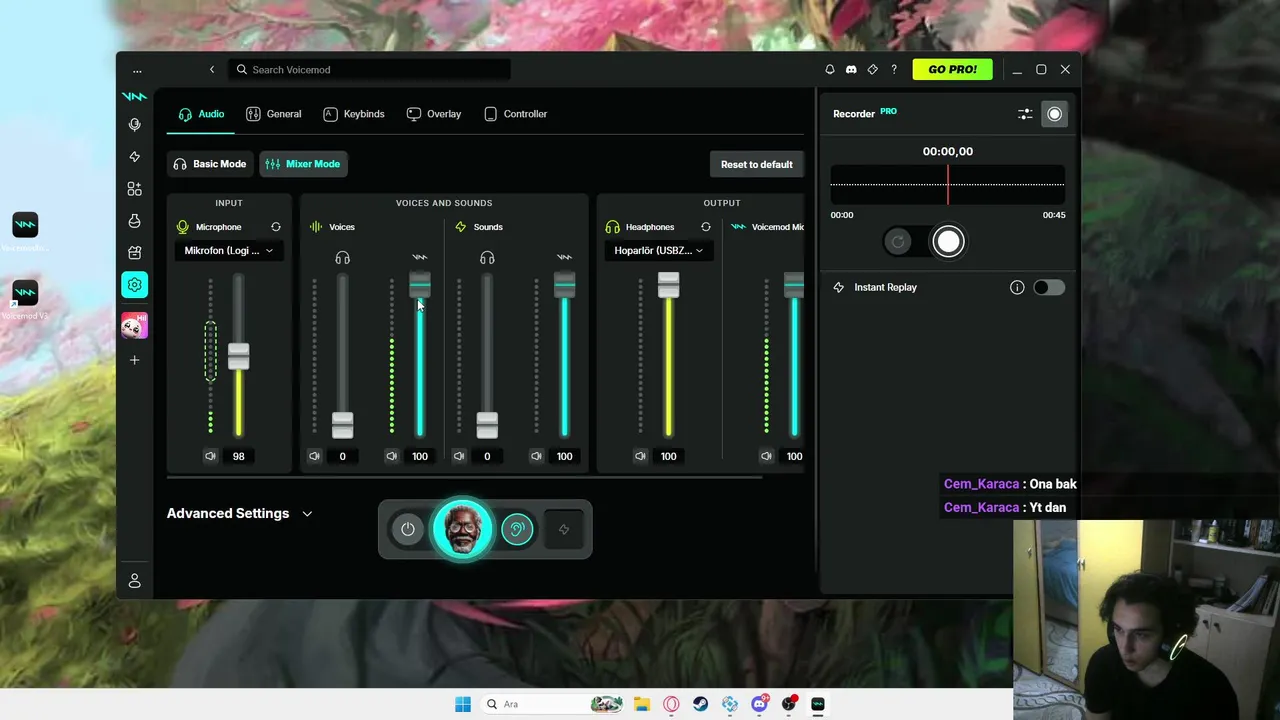Click the Recorder replay circular arrow button
The image size is (1280, 720).
pyautogui.click(x=898, y=241)
